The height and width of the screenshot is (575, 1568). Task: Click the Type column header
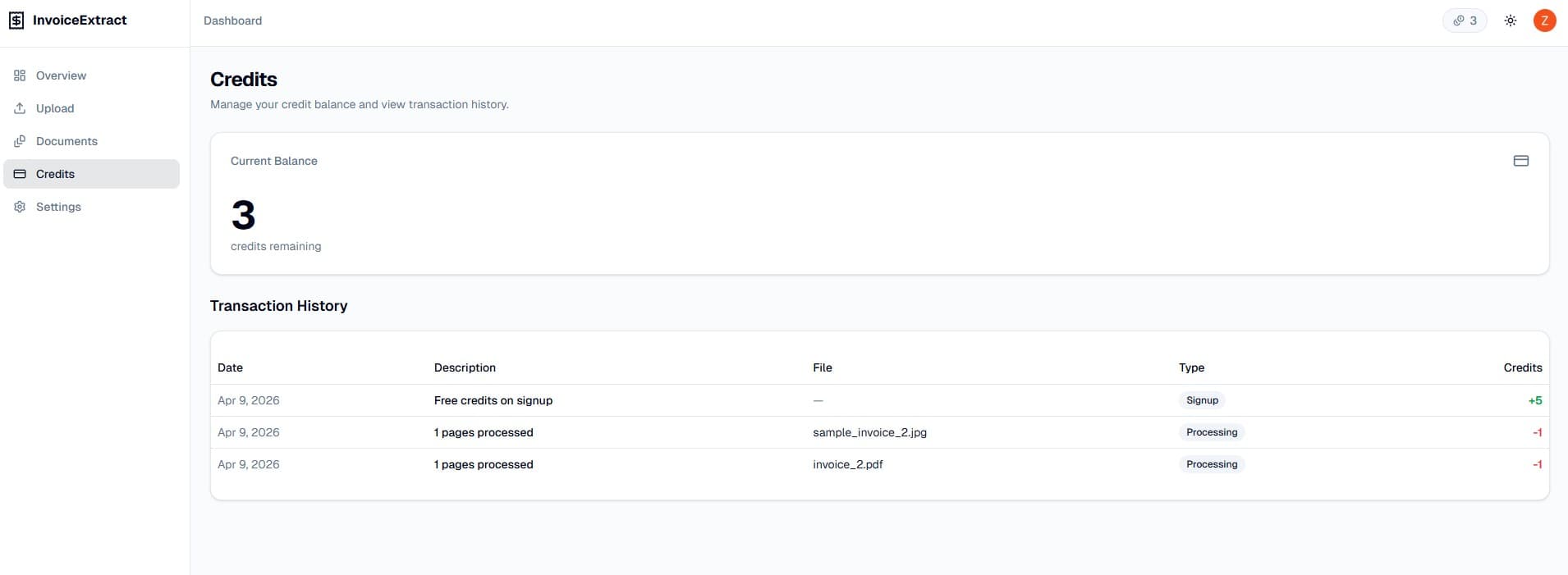tap(1191, 367)
